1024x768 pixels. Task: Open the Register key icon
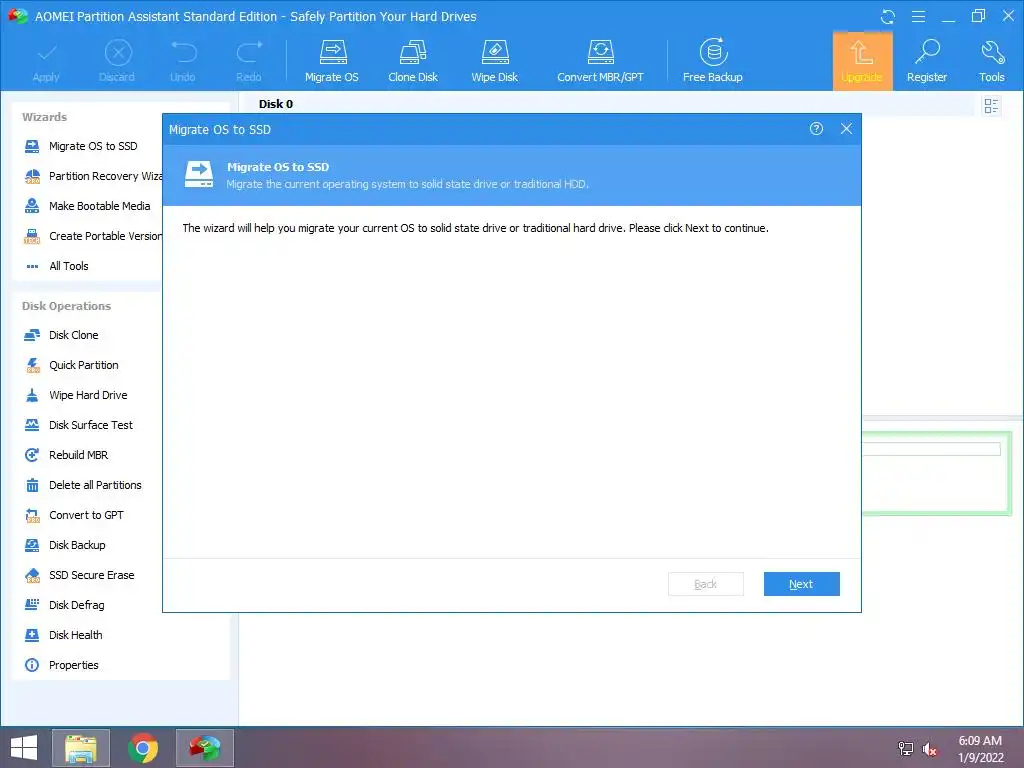[927, 61]
